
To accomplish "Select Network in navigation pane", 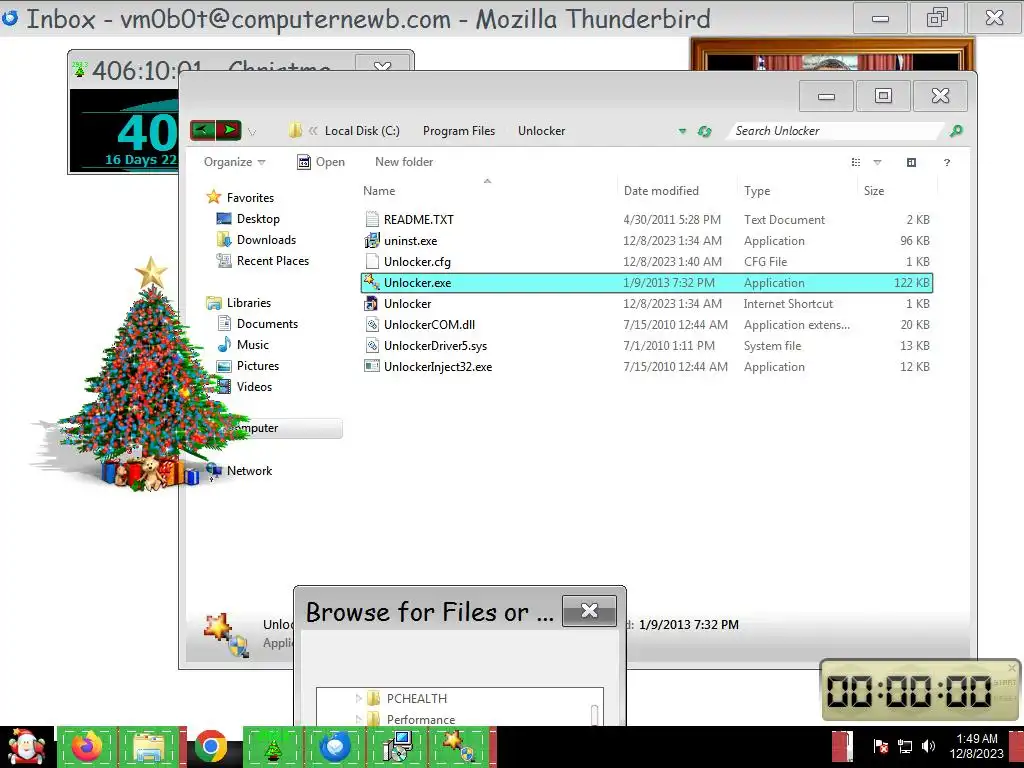I will [x=249, y=470].
